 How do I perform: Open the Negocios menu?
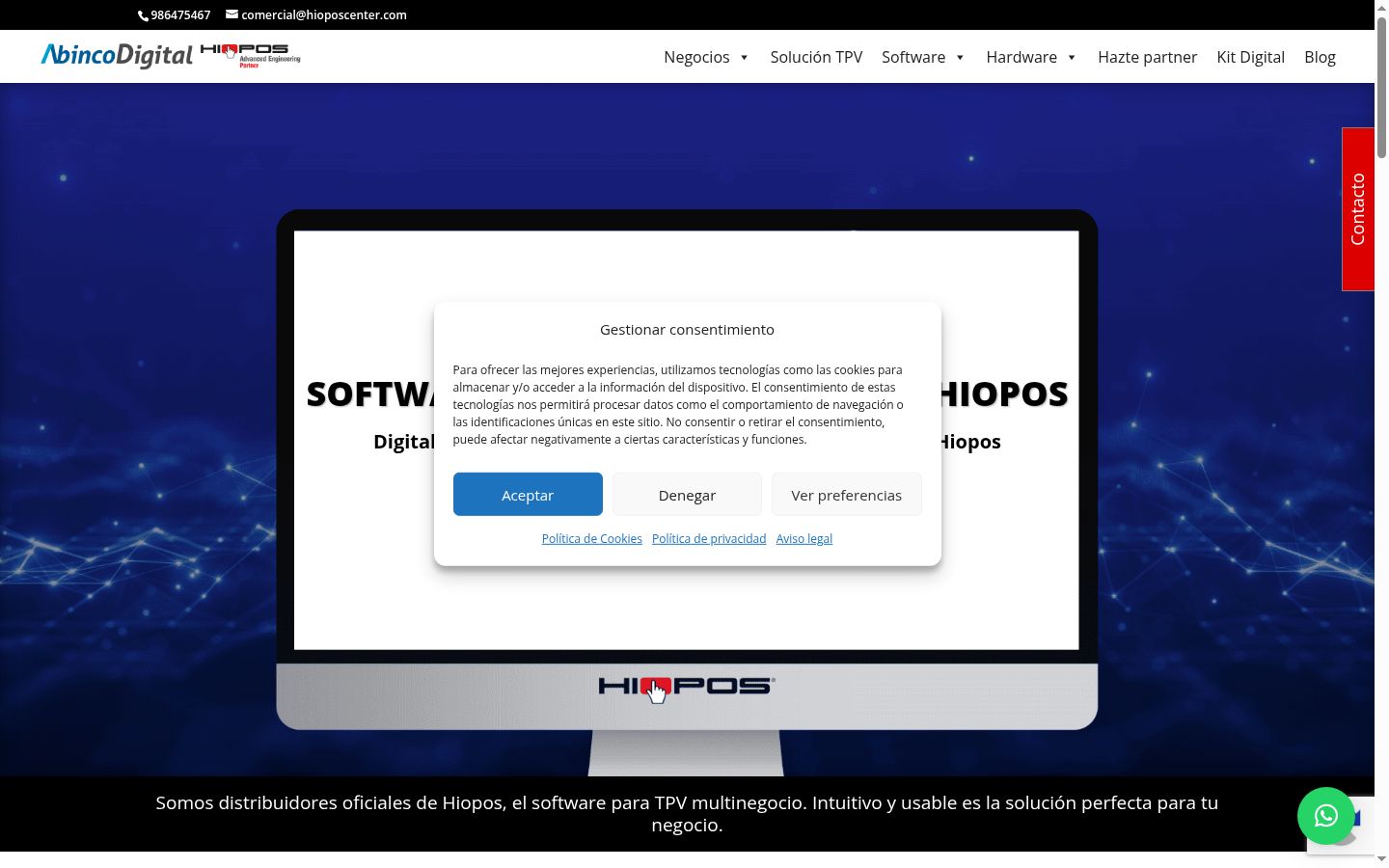pos(696,57)
